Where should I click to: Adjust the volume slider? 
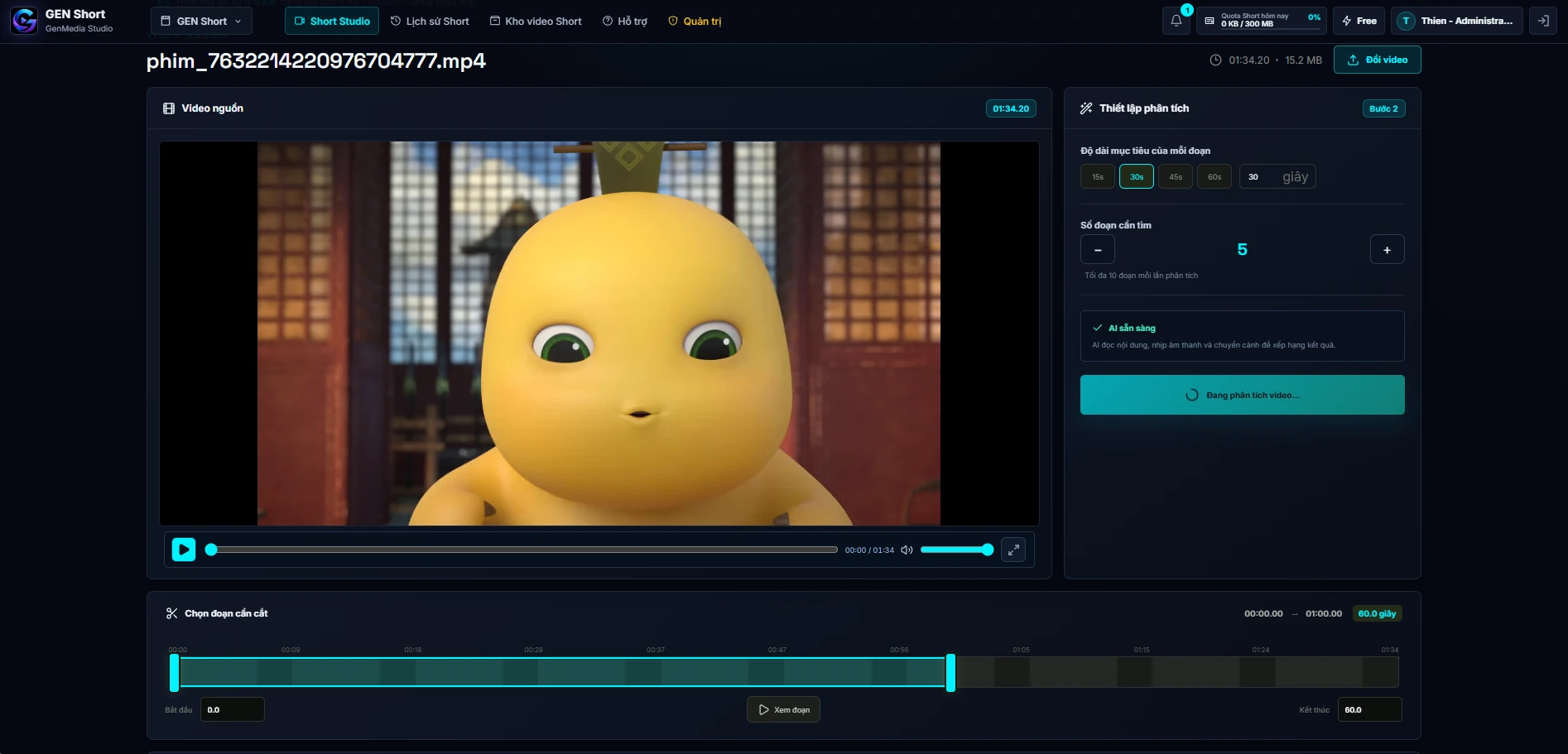[956, 550]
